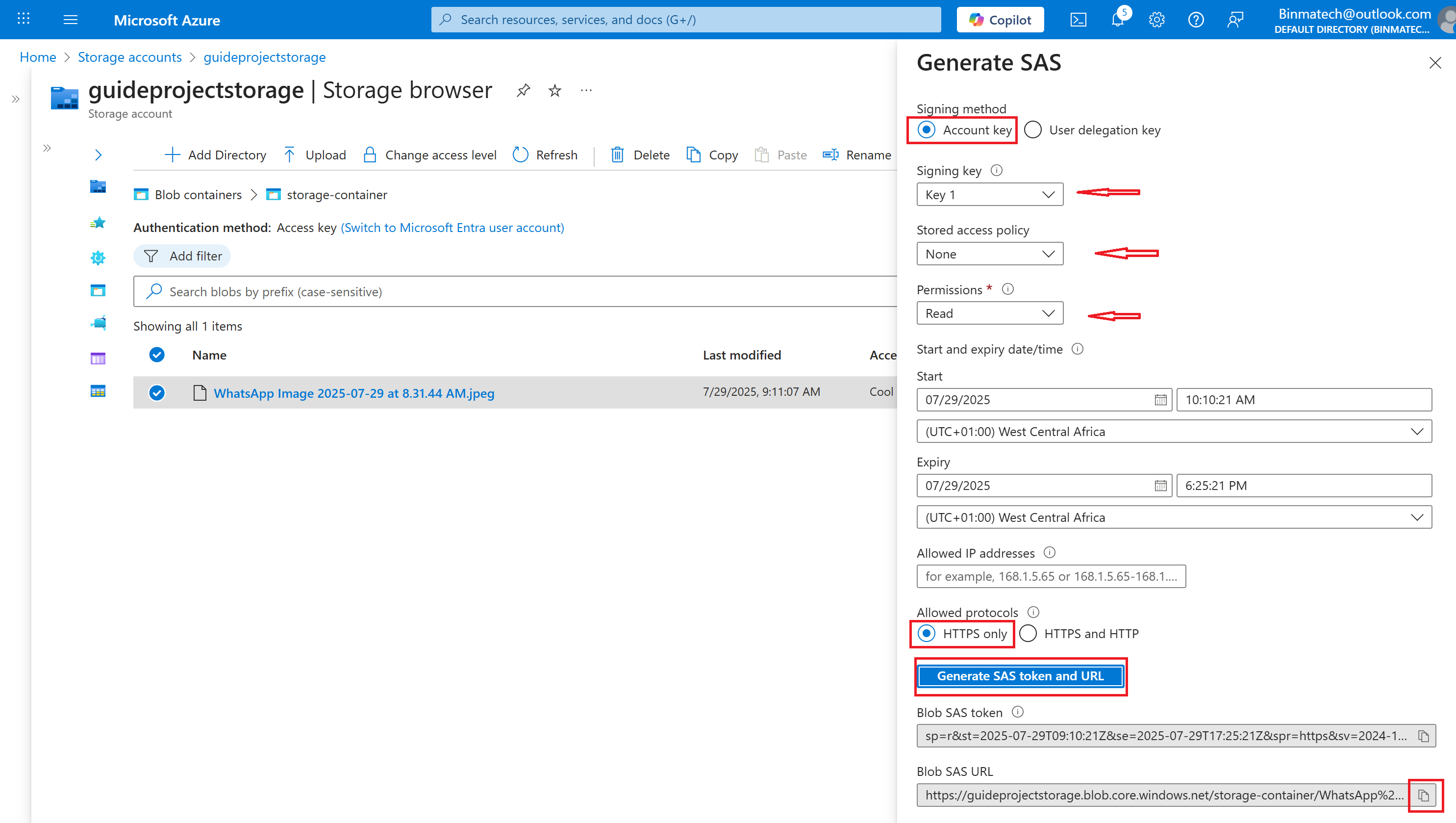The height and width of the screenshot is (823, 1456).
Task: Mark the page as favorite with the star
Action: tap(554, 91)
